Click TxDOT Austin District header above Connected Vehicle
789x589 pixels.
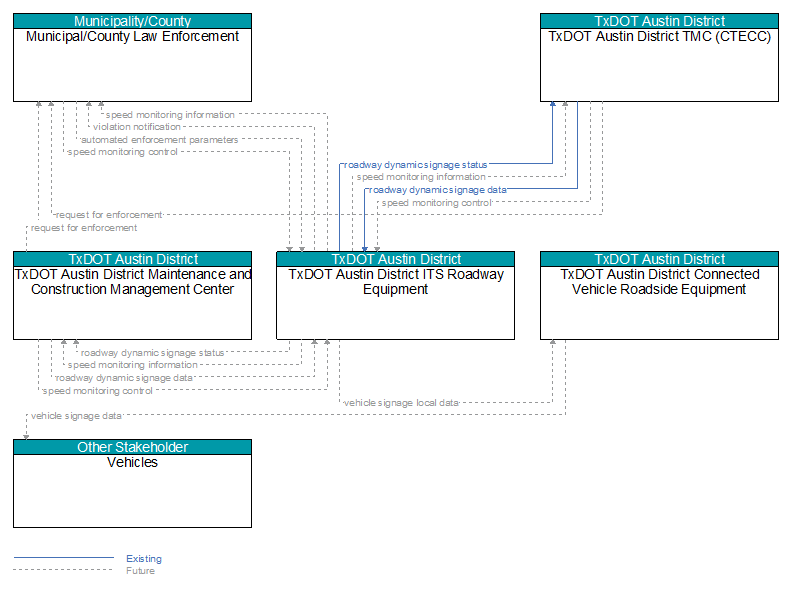point(659,259)
